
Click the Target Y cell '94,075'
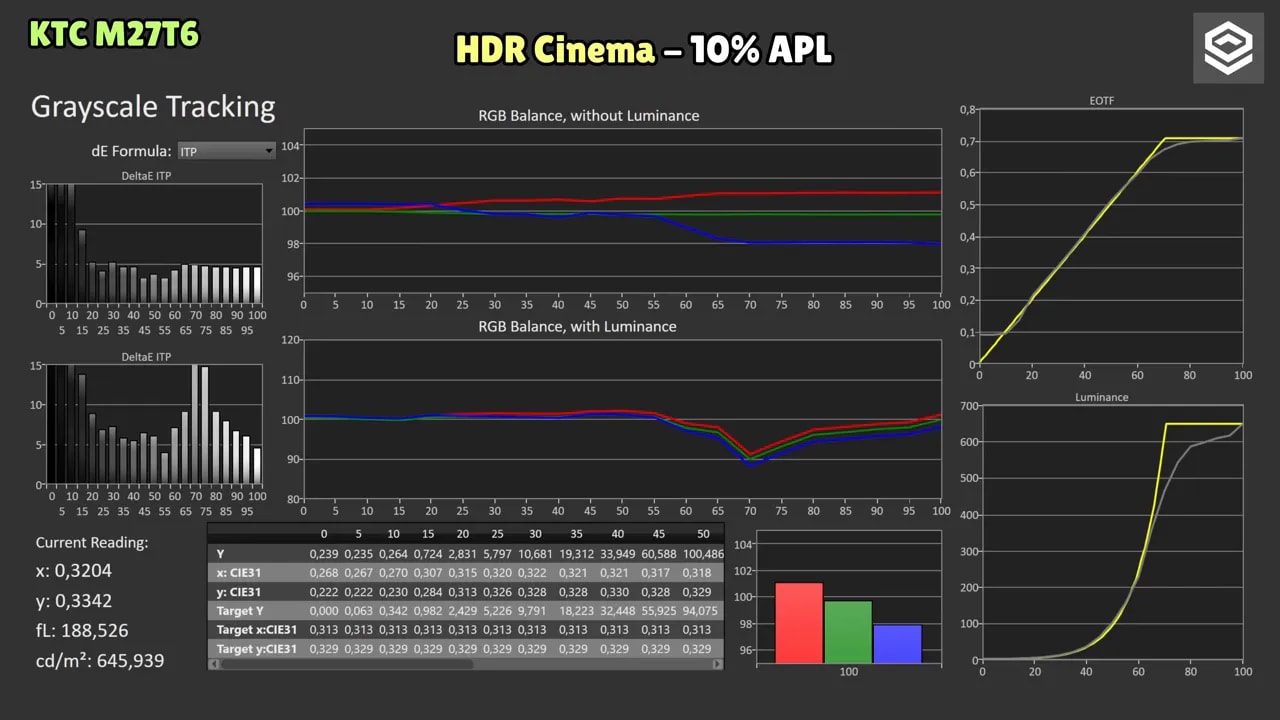(x=700, y=611)
